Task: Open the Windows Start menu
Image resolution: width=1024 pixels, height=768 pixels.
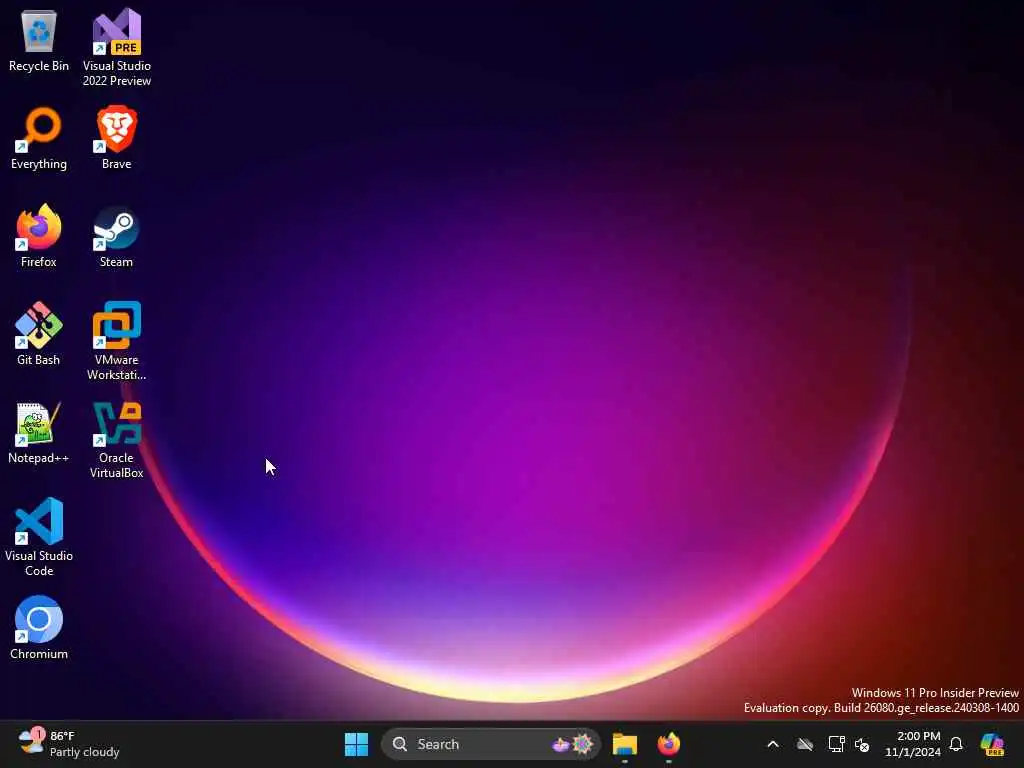Action: point(357,744)
